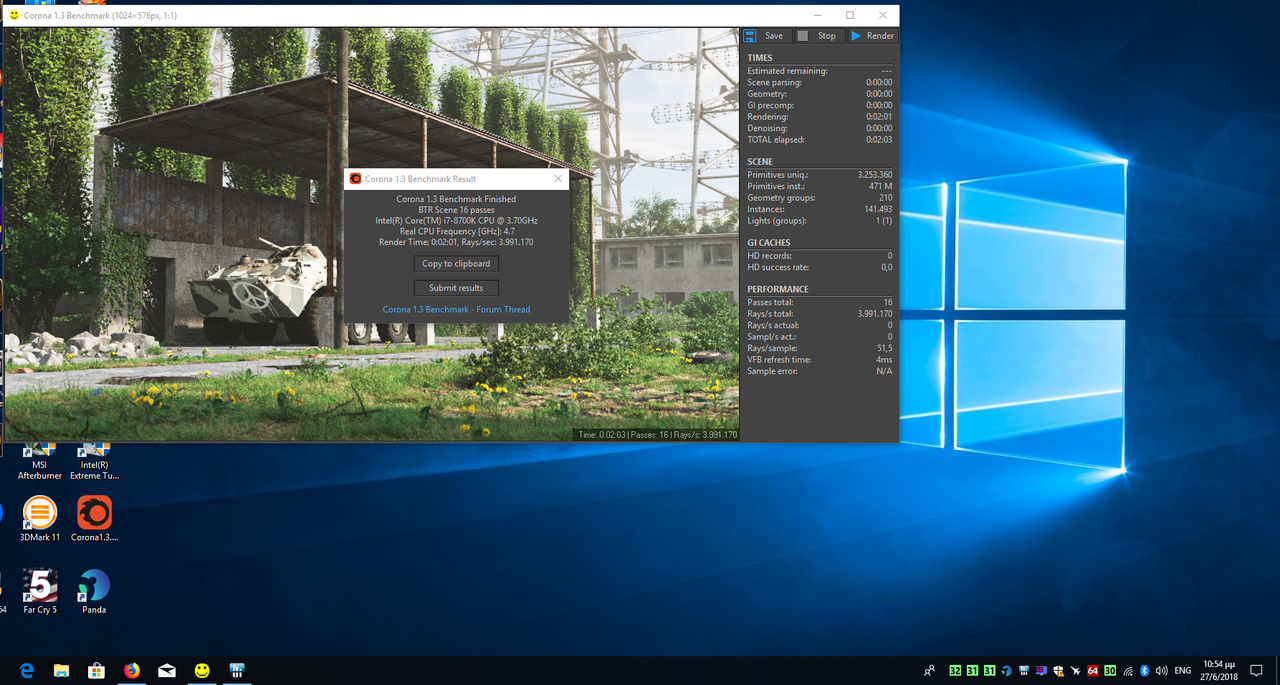Click the green 30 temperature tray icon
Viewport: 1280px width, 685px height.
point(1110,671)
